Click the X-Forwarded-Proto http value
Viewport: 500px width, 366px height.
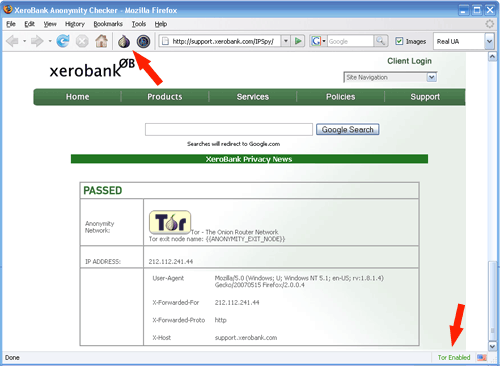point(220,320)
